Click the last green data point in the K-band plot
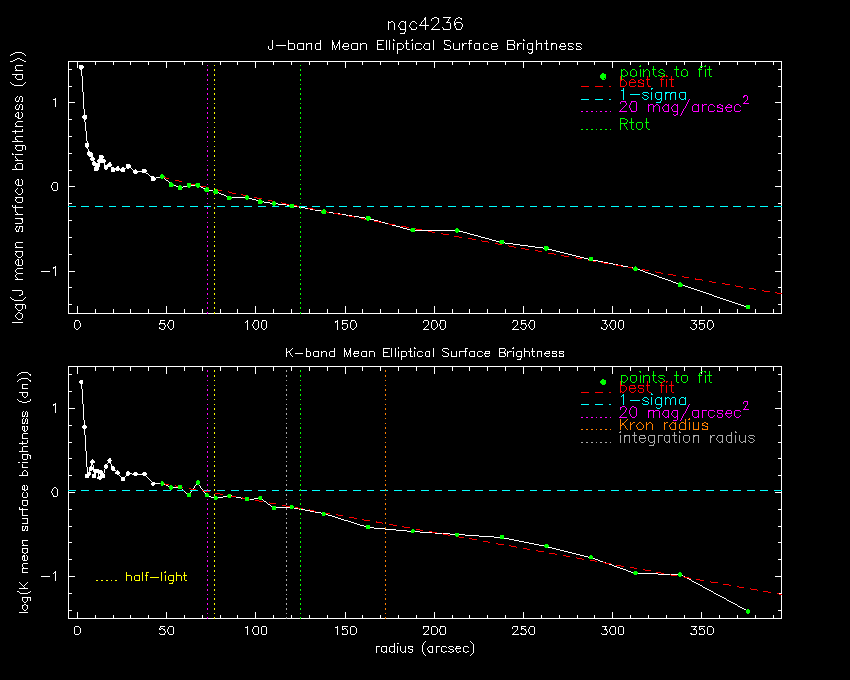850x680 pixels. (x=747, y=611)
